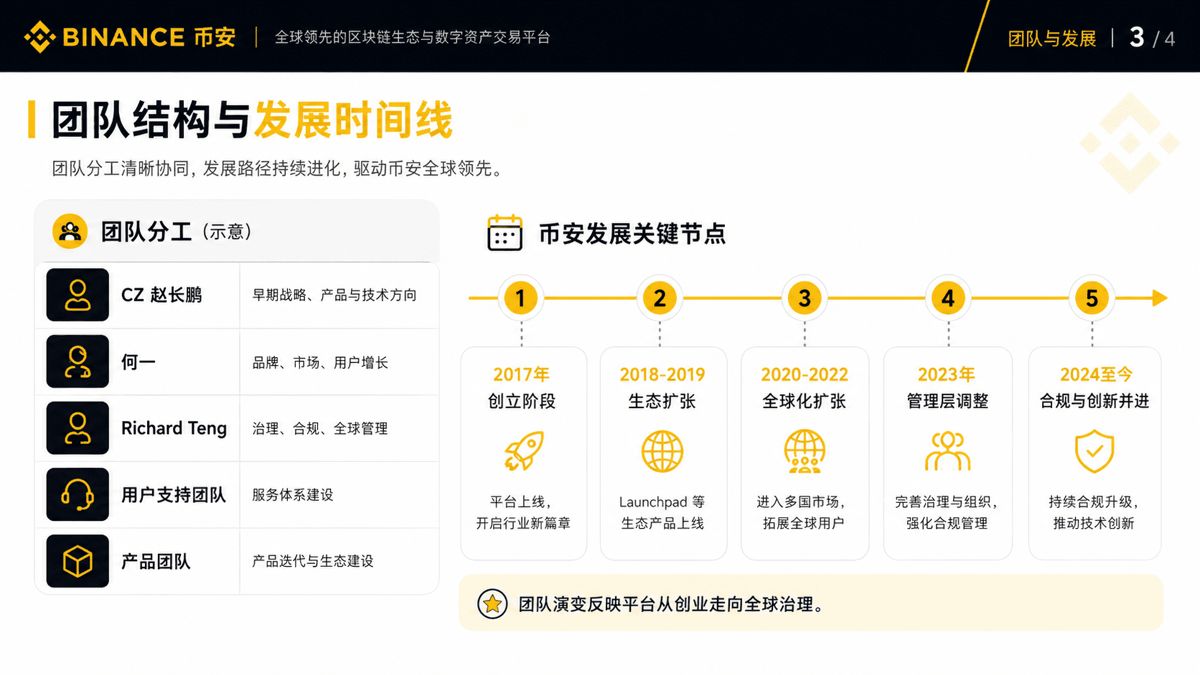1200x675 pixels.
Task: Click the 产品团队 row label
Action: [155, 561]
